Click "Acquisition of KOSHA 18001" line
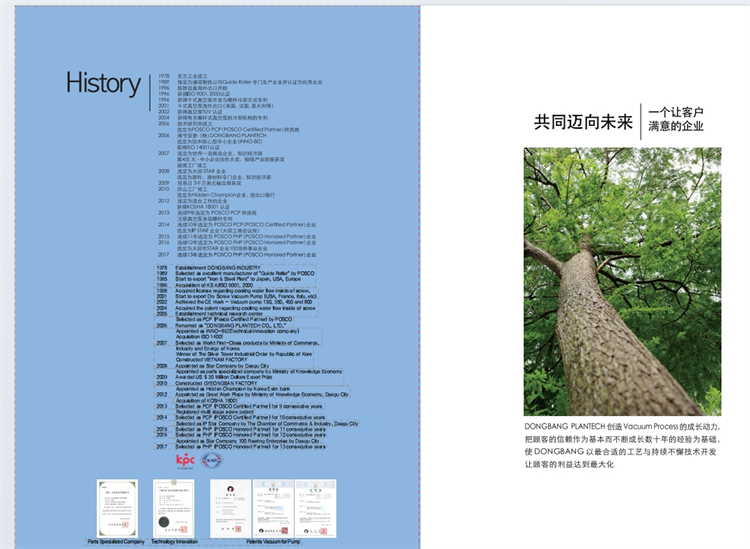 pyautogui.click(x=207, y=401)
